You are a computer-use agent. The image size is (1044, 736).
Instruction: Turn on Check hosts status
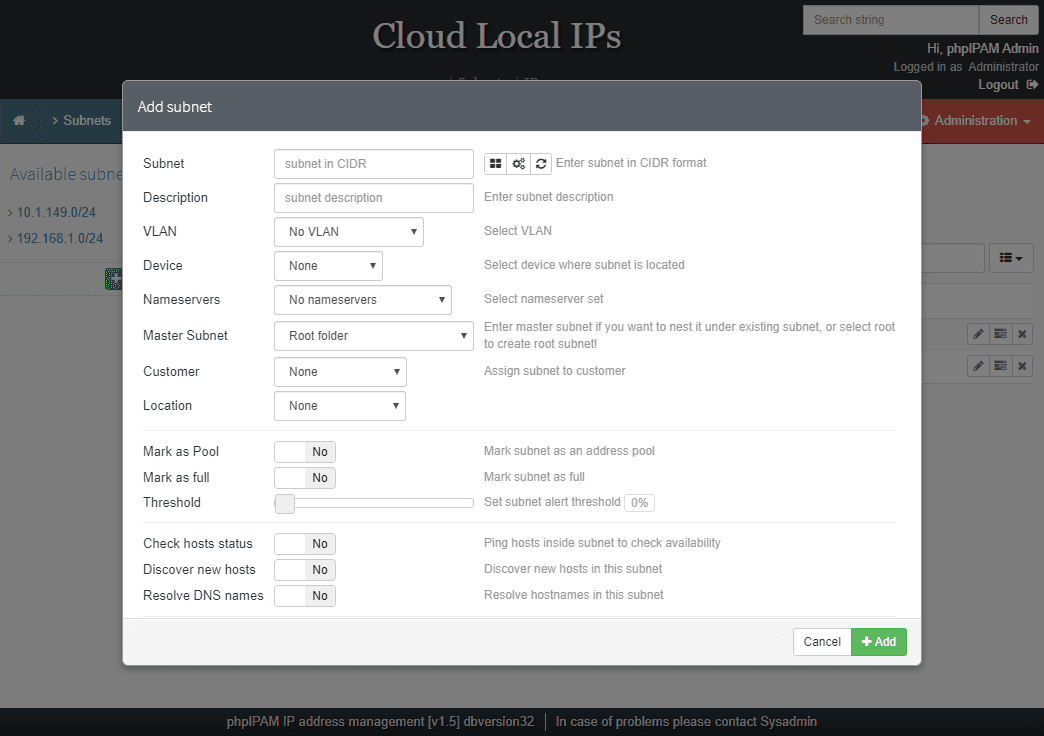[304, 543]
